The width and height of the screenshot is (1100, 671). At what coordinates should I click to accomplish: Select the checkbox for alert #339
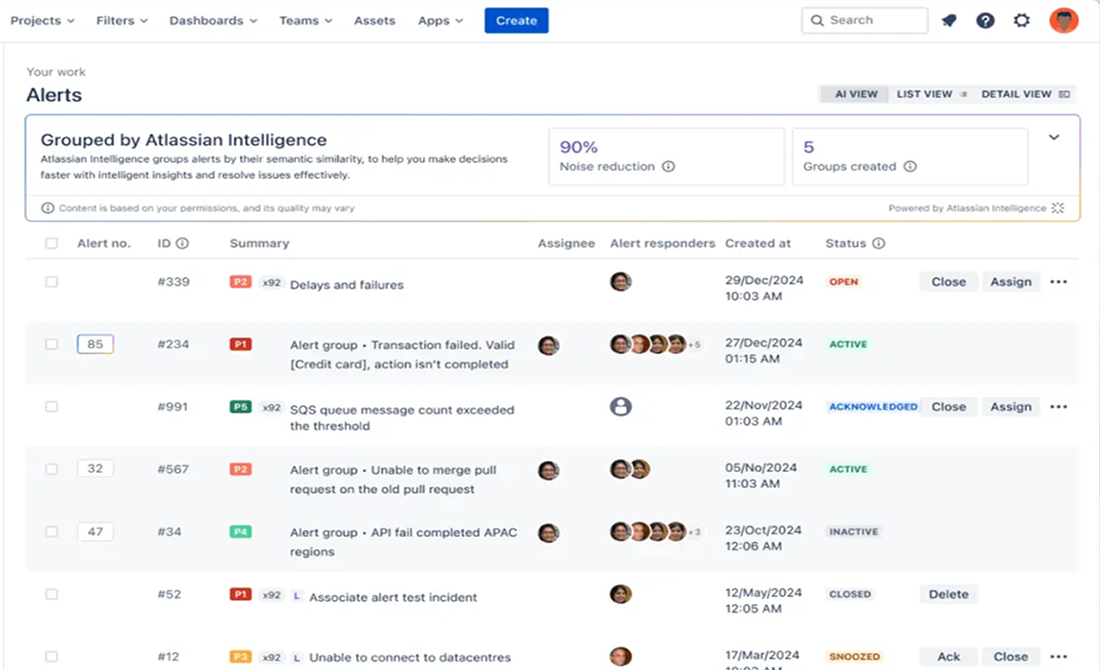click(x=51, y=282)
